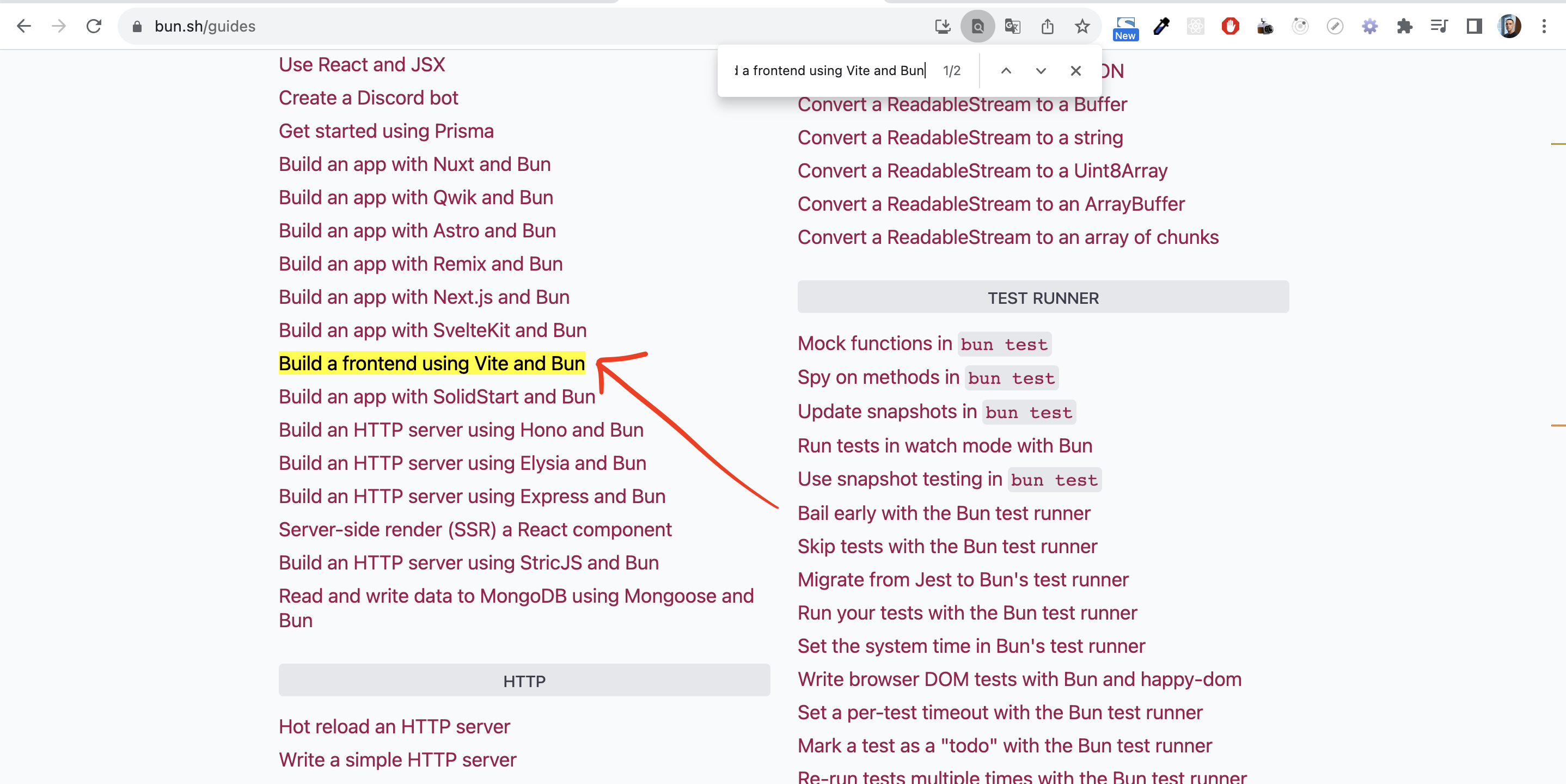Viewport: 1566px width, 784px height.
Task: Open 'Run tests in watch mode with Bun'
Action: 945,445
